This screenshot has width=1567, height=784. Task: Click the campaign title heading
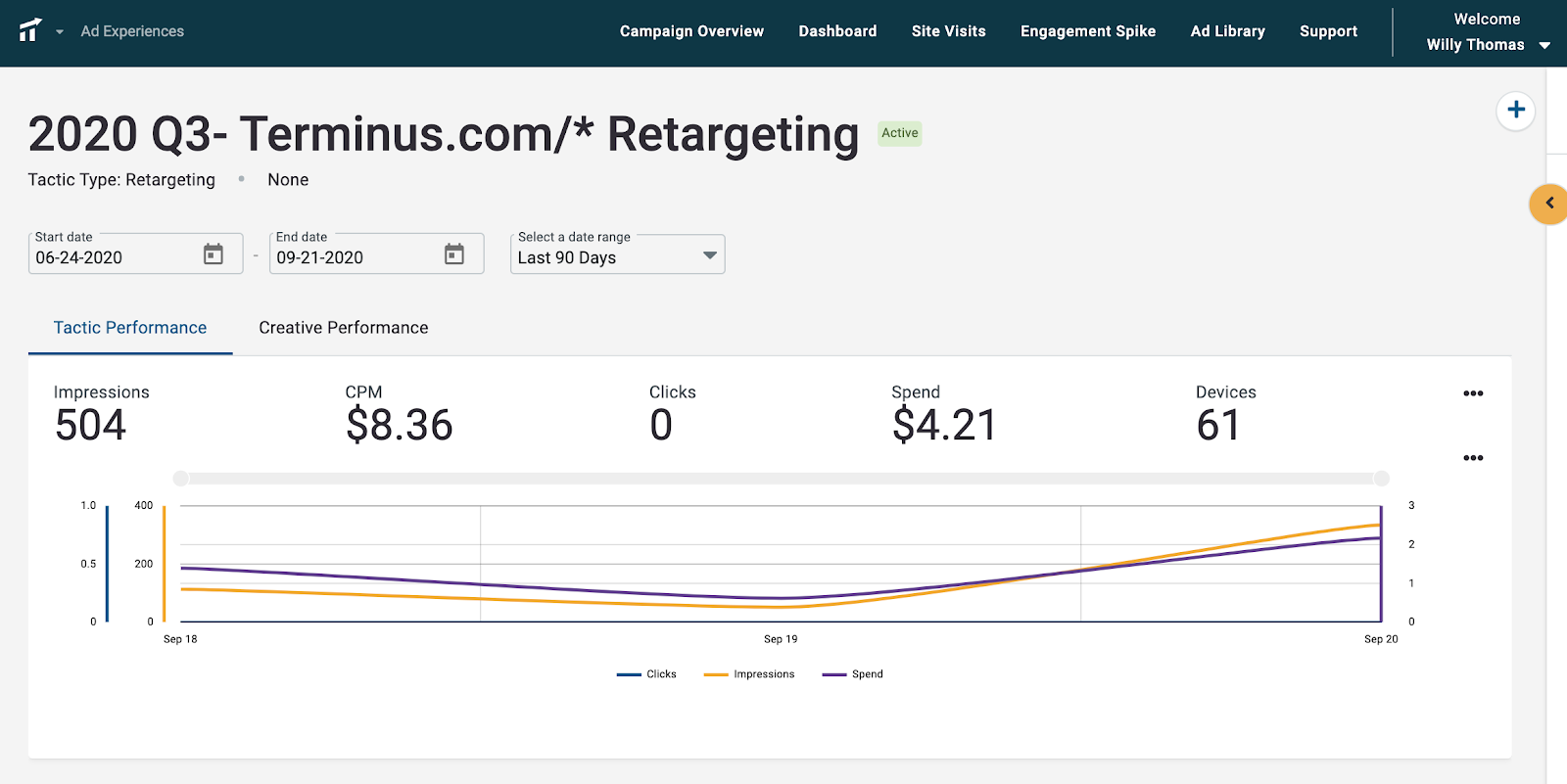click(444, 134)
